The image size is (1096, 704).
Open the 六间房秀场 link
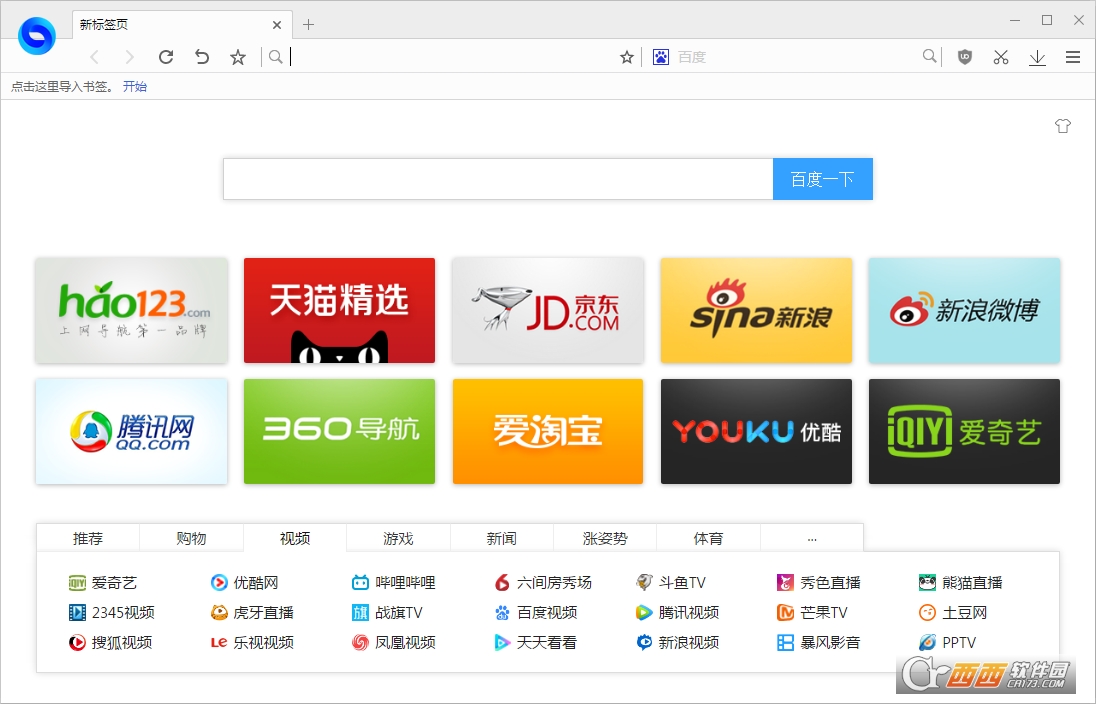tap(542, 582)
